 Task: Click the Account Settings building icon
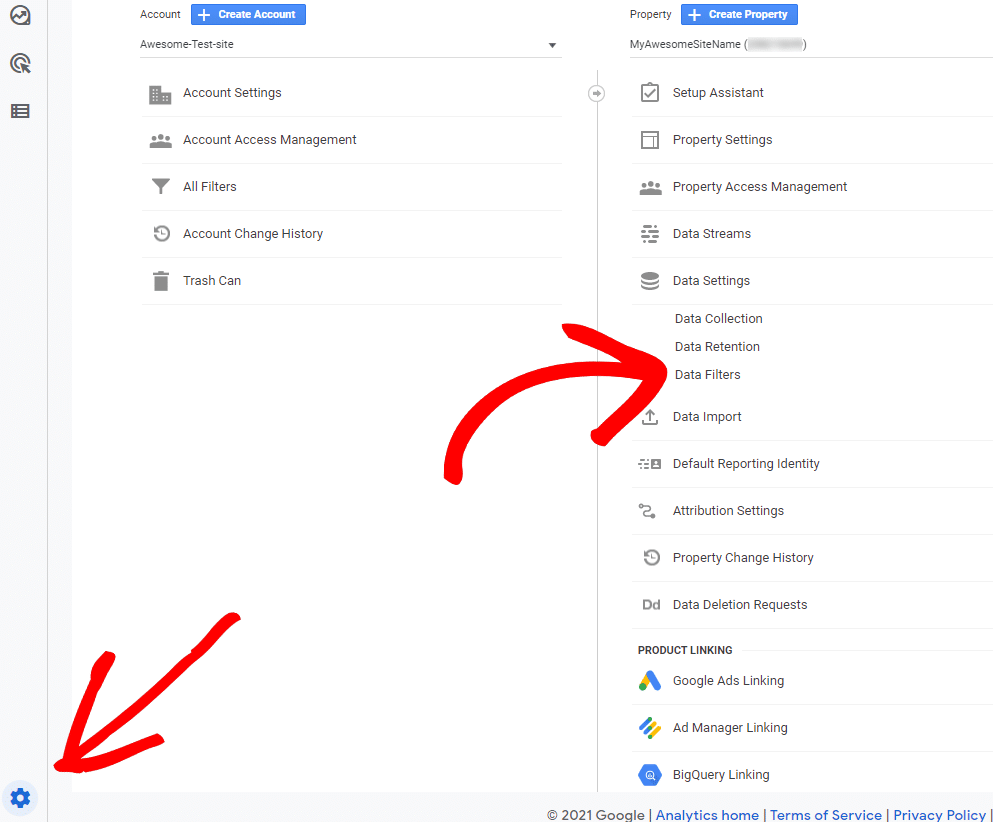click(160, 94)
